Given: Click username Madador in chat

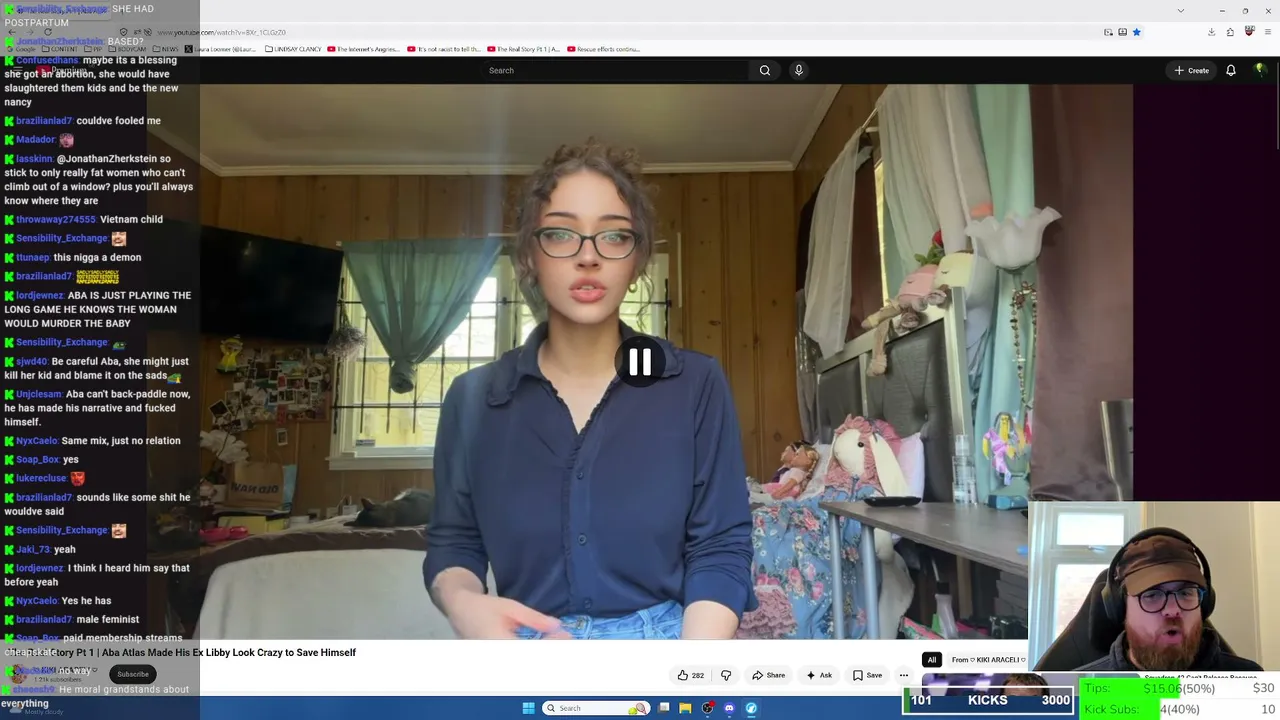Looking at the screenshot, I should [x=35, y=140].
